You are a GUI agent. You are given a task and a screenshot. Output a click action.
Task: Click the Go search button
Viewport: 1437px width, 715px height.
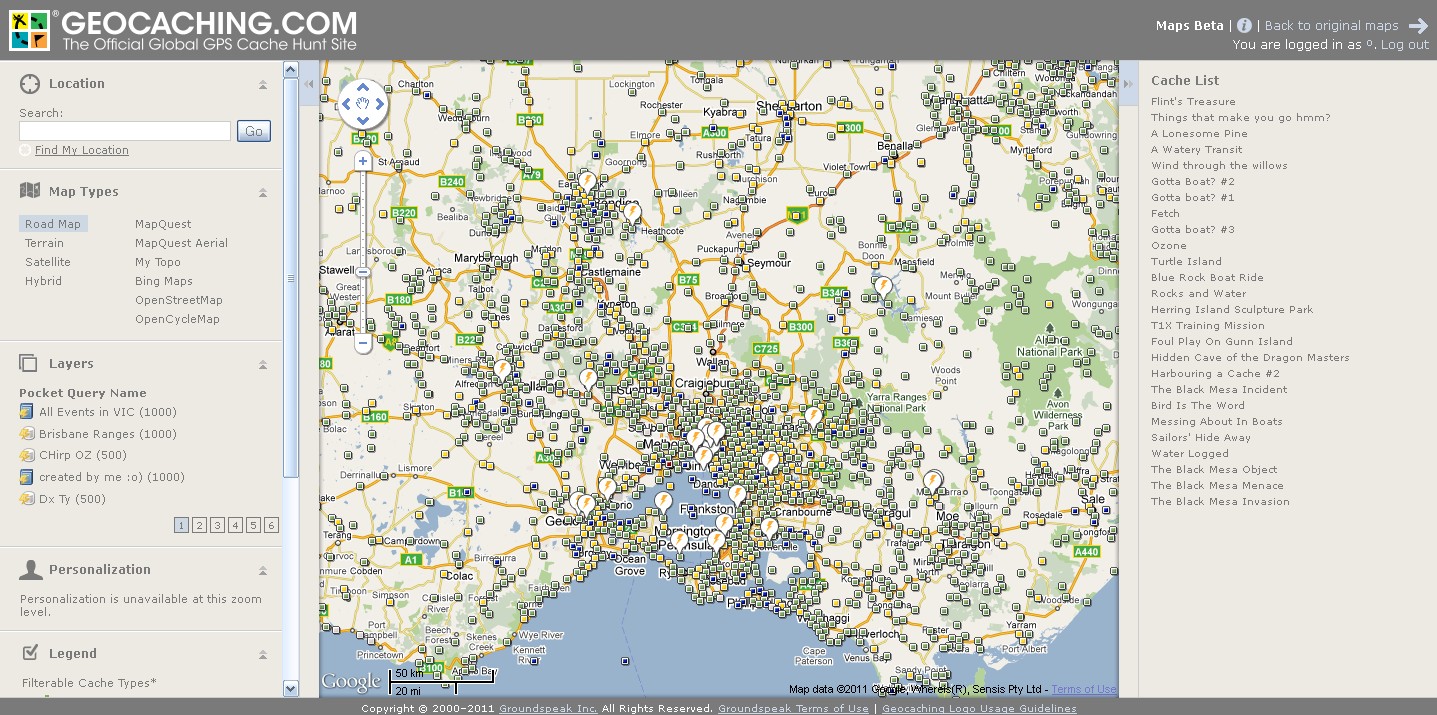tap(254, 131)
